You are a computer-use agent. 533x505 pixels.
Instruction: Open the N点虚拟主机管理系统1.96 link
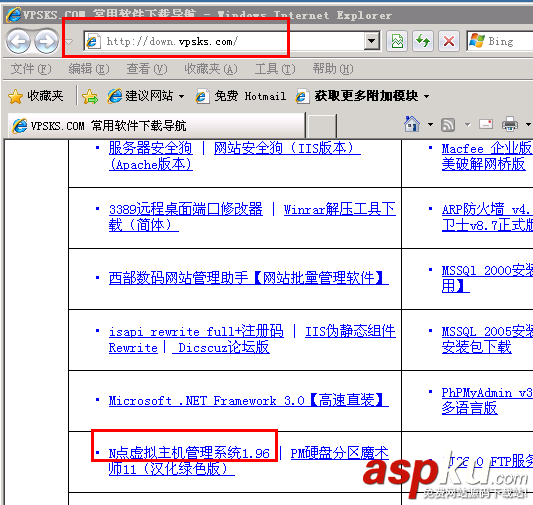(189, 453)
